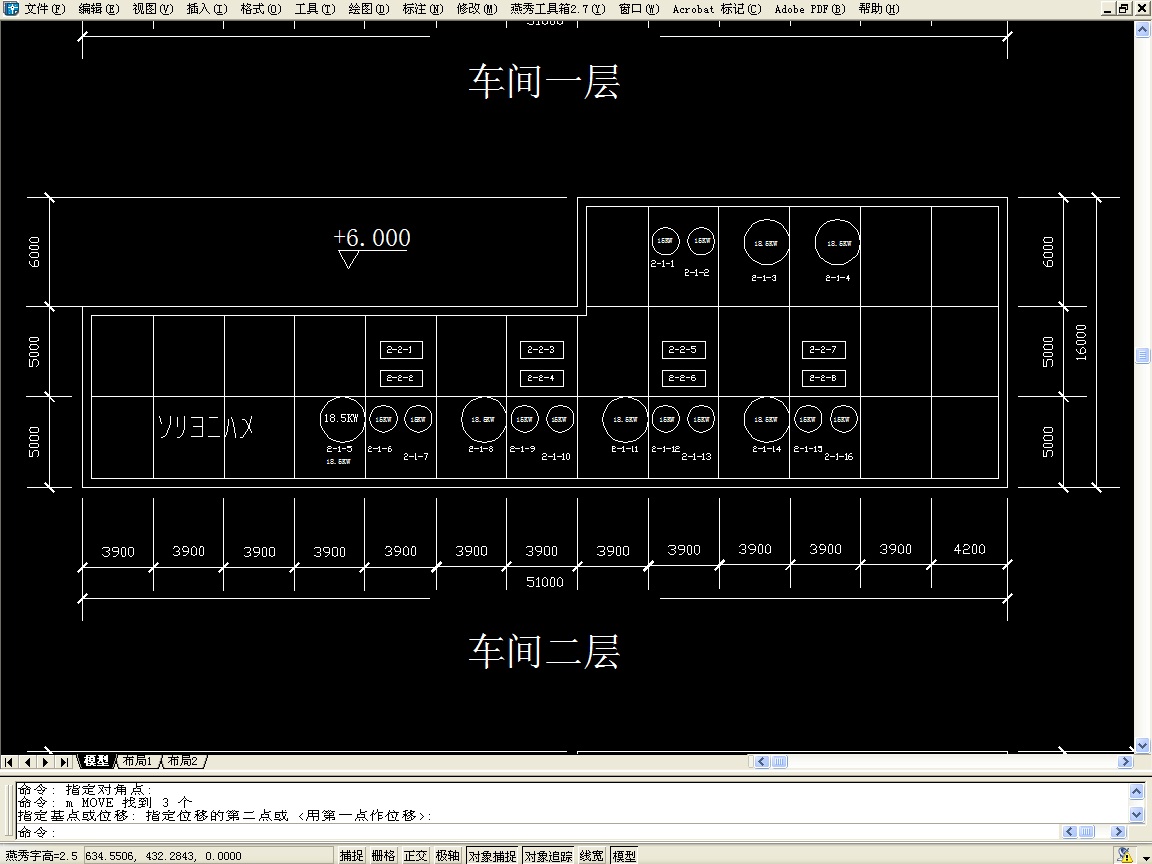Click previous layout tab arrow

click(x=27, y=762)
